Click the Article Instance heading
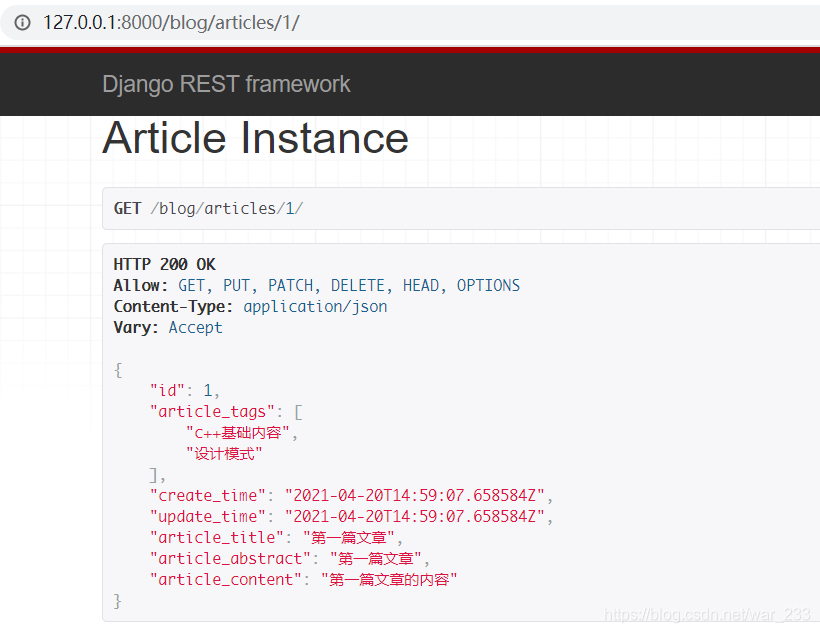This screenshot has width=820, height=633. [x=255, y=138]
